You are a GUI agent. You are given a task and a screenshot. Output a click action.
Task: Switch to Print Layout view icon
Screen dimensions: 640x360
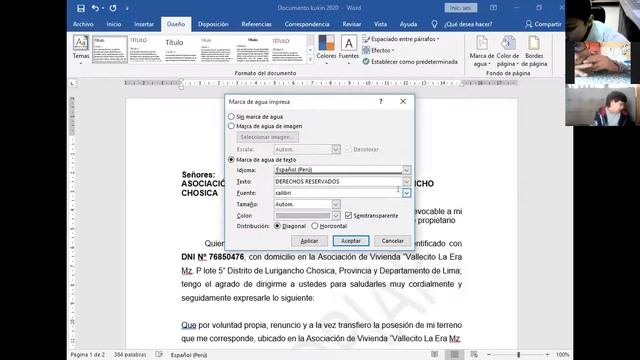coord(454,354)
